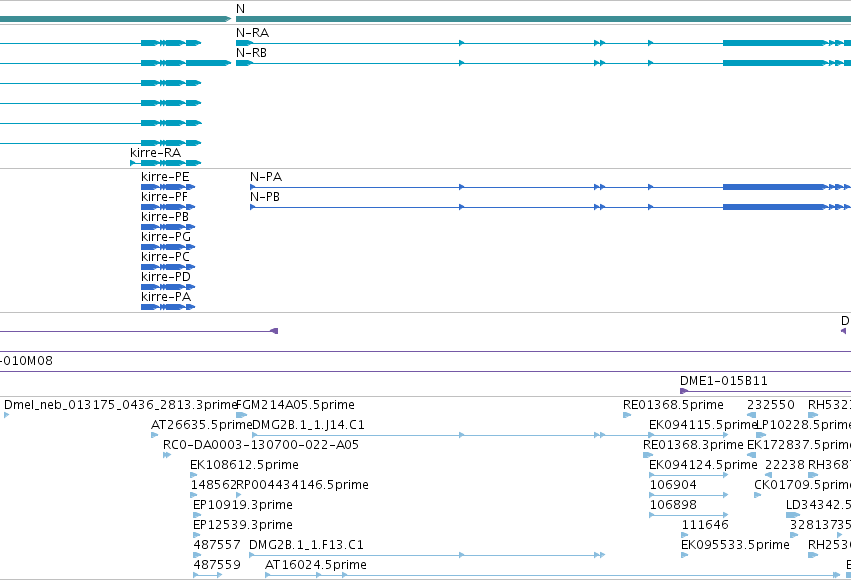
Task: Click the N-PA protein label
Action: click(266, 177)
